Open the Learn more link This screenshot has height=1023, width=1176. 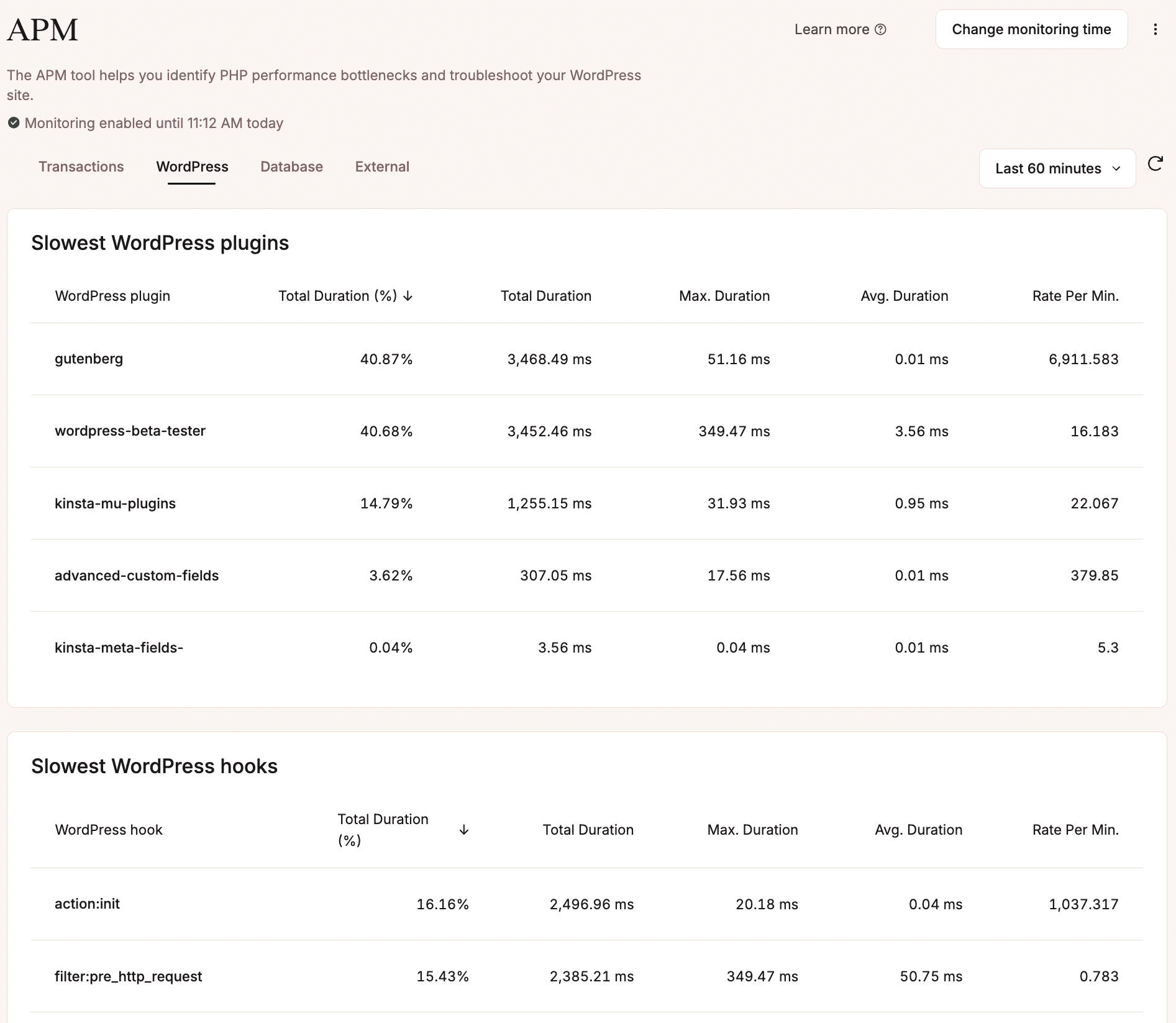[832, 29]
